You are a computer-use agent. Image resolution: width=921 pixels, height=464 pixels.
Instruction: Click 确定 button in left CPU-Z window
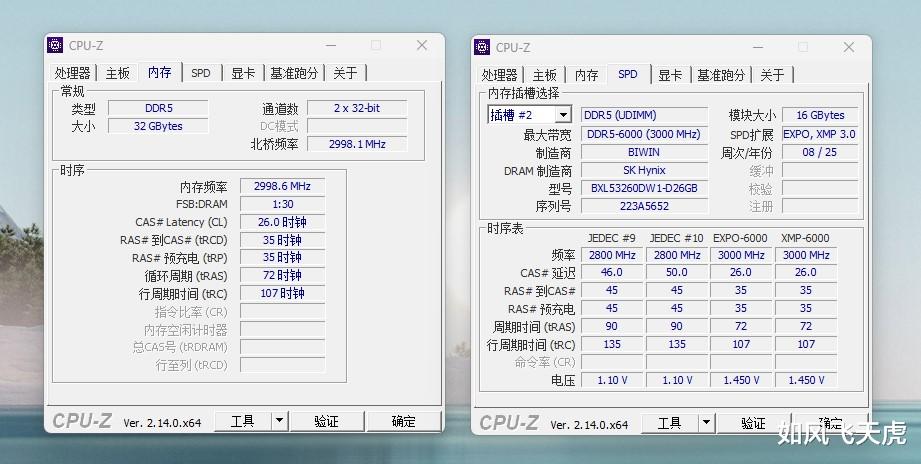pos(404,421)
